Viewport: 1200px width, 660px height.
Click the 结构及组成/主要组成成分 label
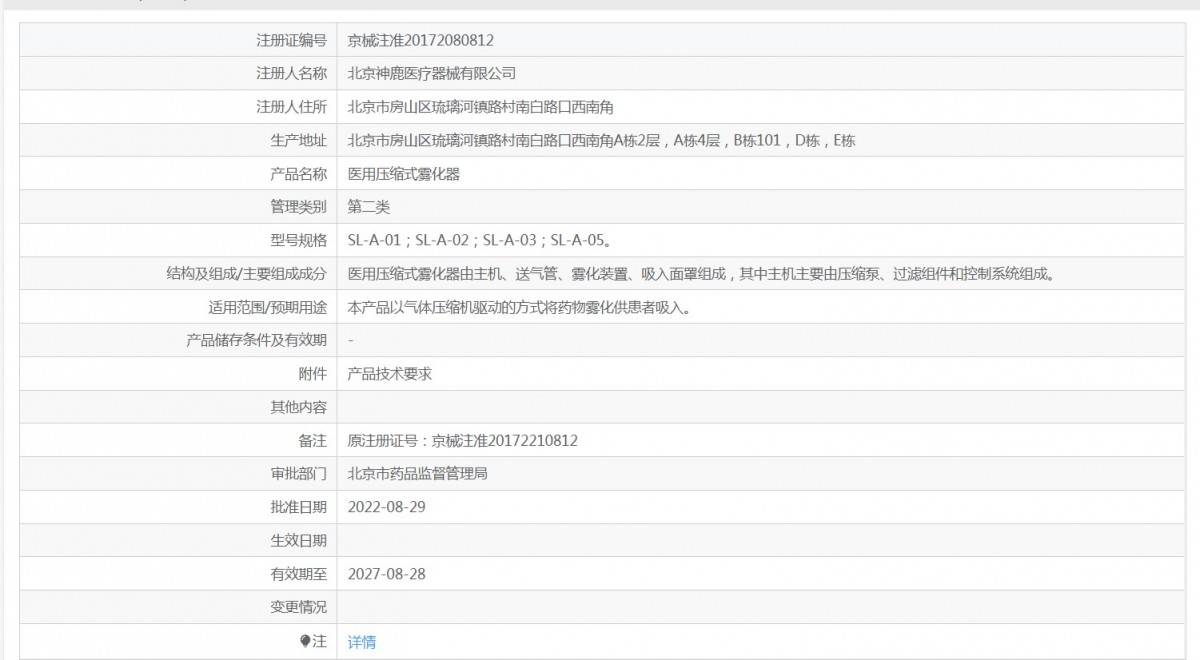coord(247,274)
